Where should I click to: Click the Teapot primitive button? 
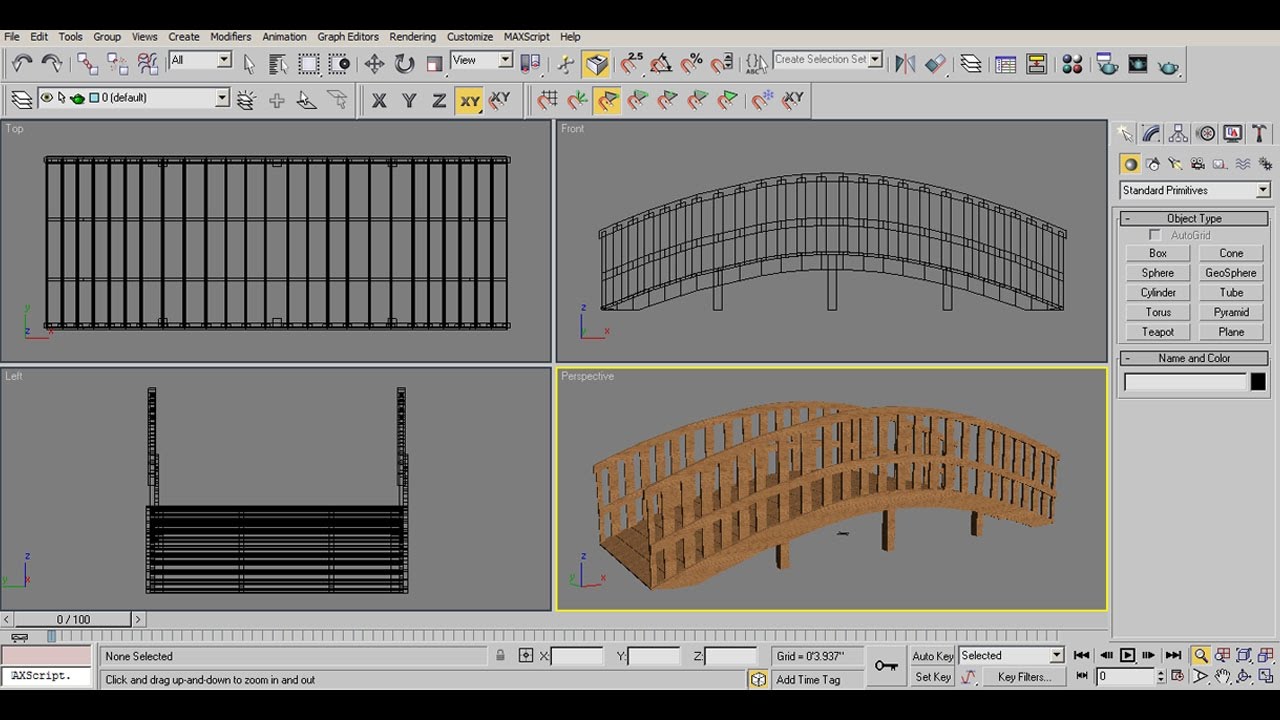pyautogui.click(x=1158, y=332)
